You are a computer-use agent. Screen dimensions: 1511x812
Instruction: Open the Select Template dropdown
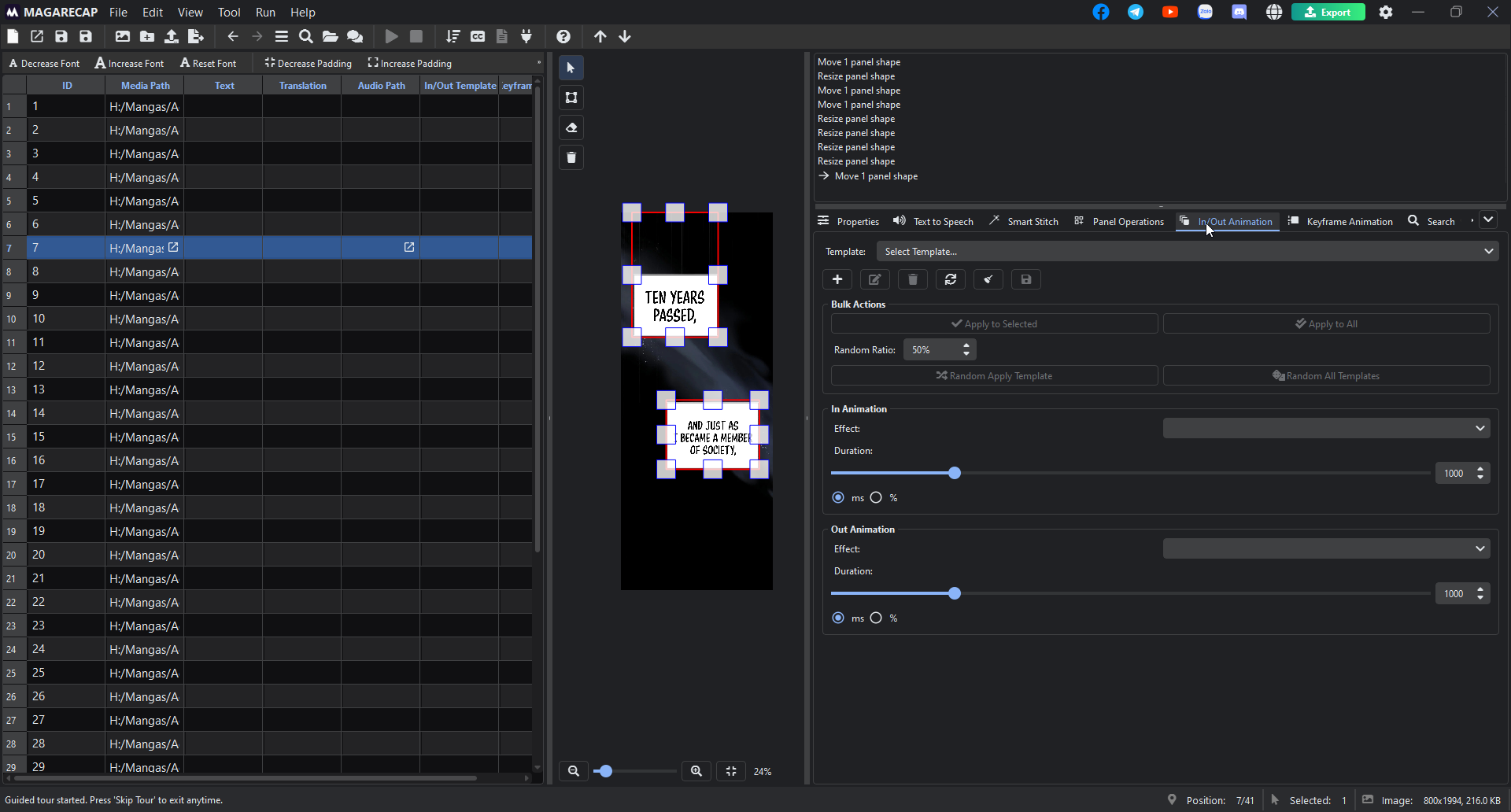click(x=1188, y=252)
